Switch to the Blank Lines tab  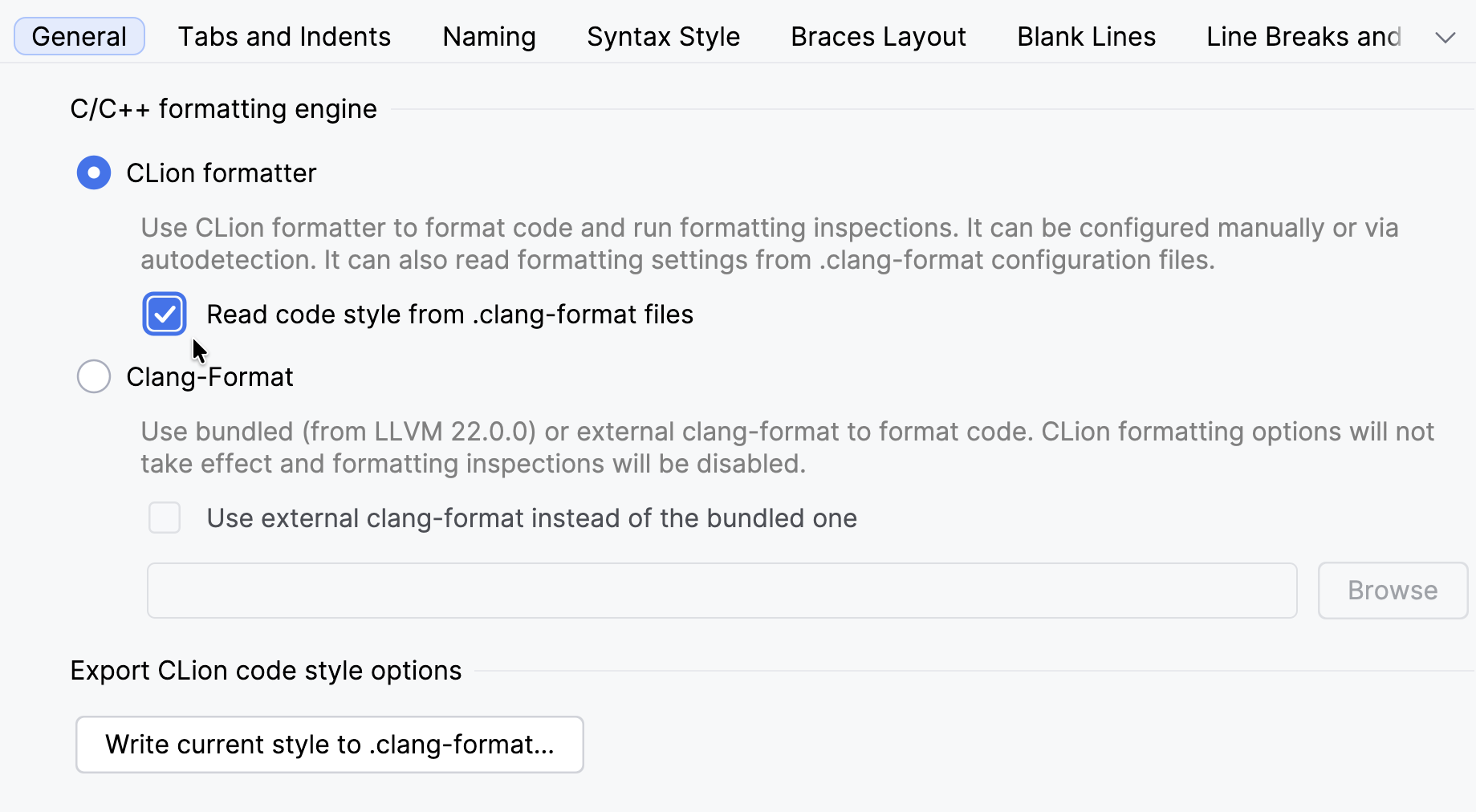[1086, 37]
